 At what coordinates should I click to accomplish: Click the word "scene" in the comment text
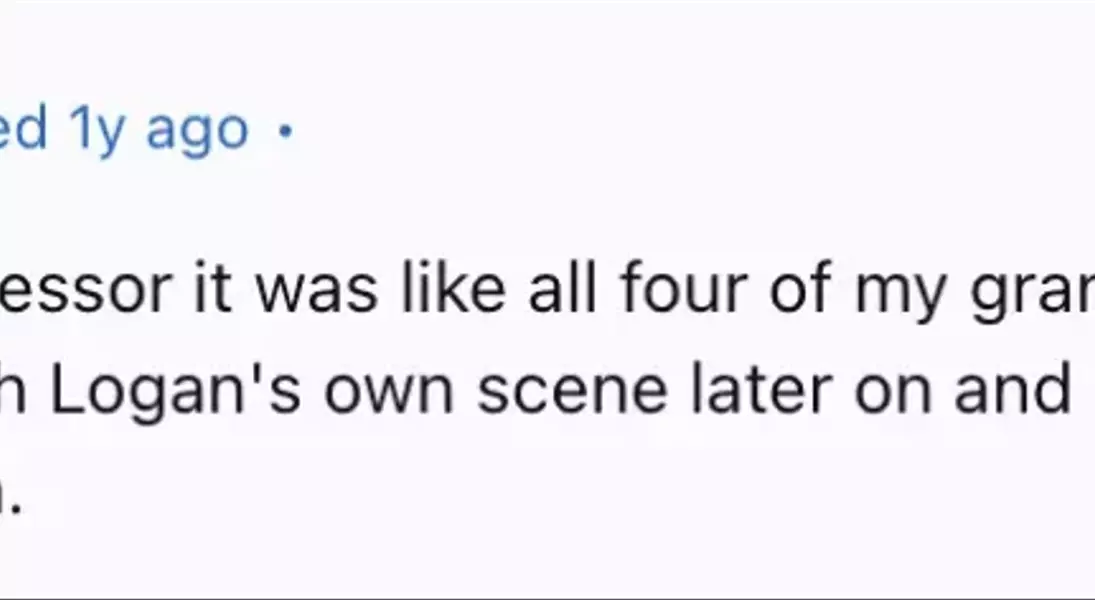pos(573,393)
